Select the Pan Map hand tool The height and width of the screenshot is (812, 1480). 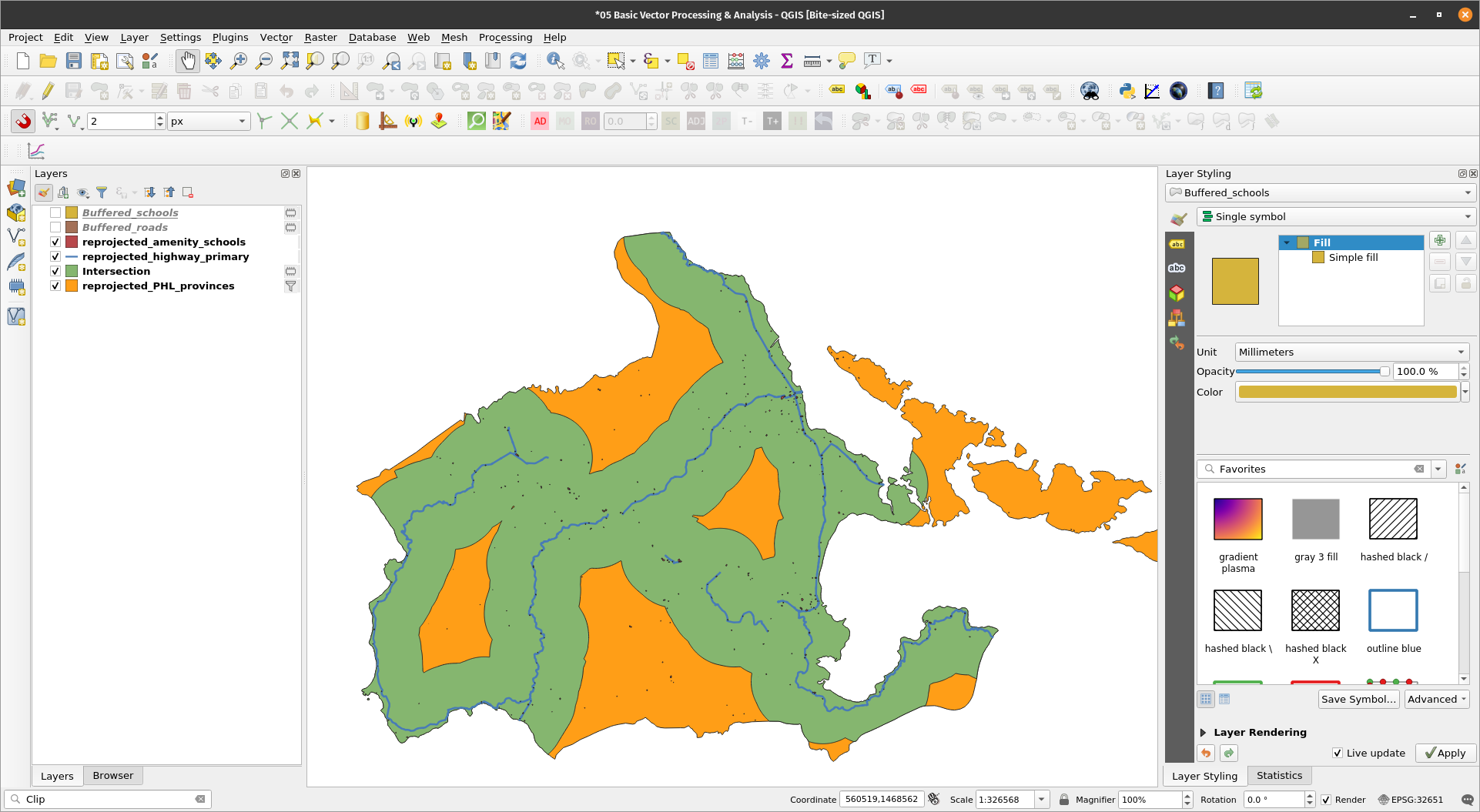pos(187,61)
